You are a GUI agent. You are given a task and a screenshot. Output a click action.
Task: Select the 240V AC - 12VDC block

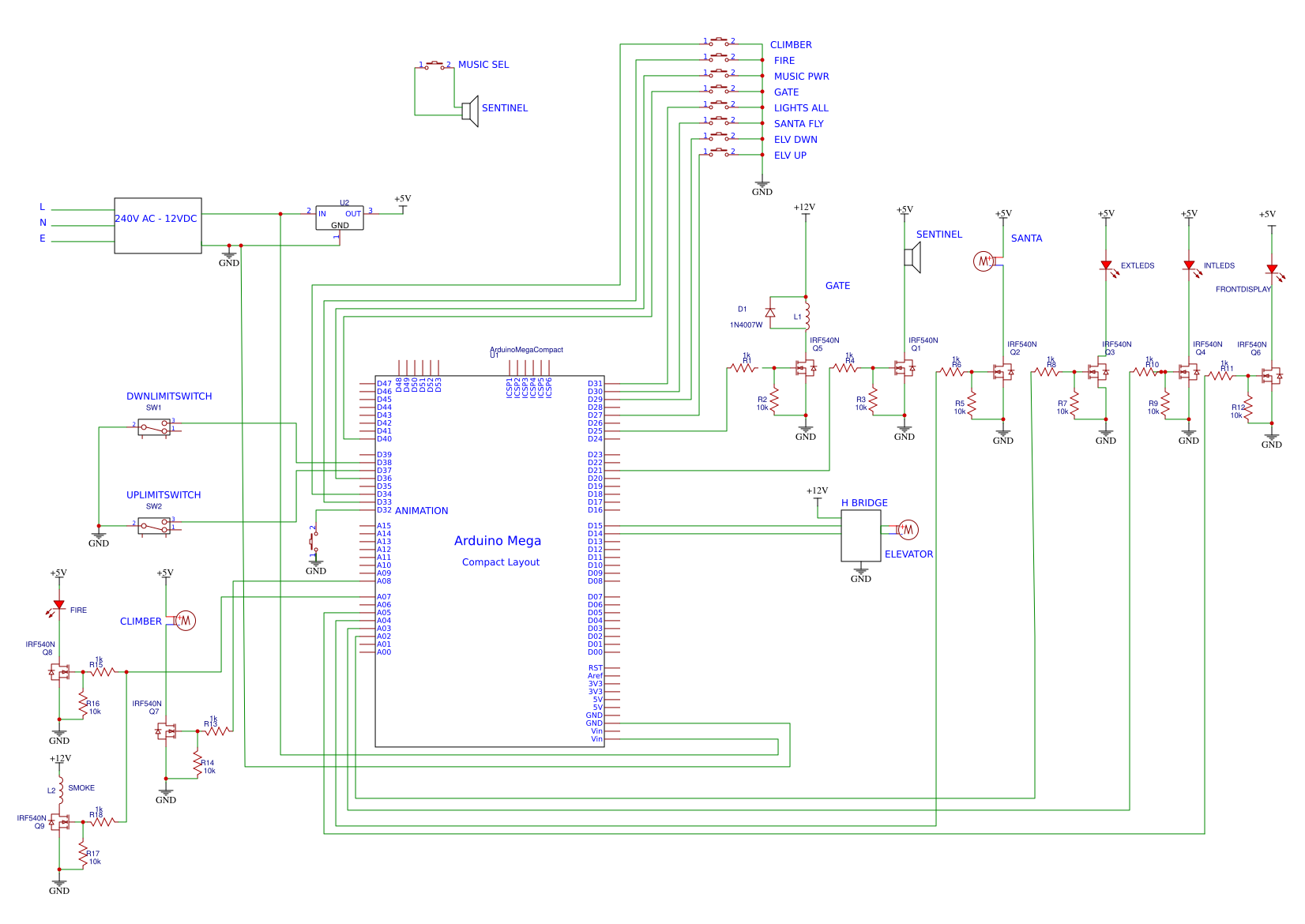pyautogui.click(x=158, y=226)
